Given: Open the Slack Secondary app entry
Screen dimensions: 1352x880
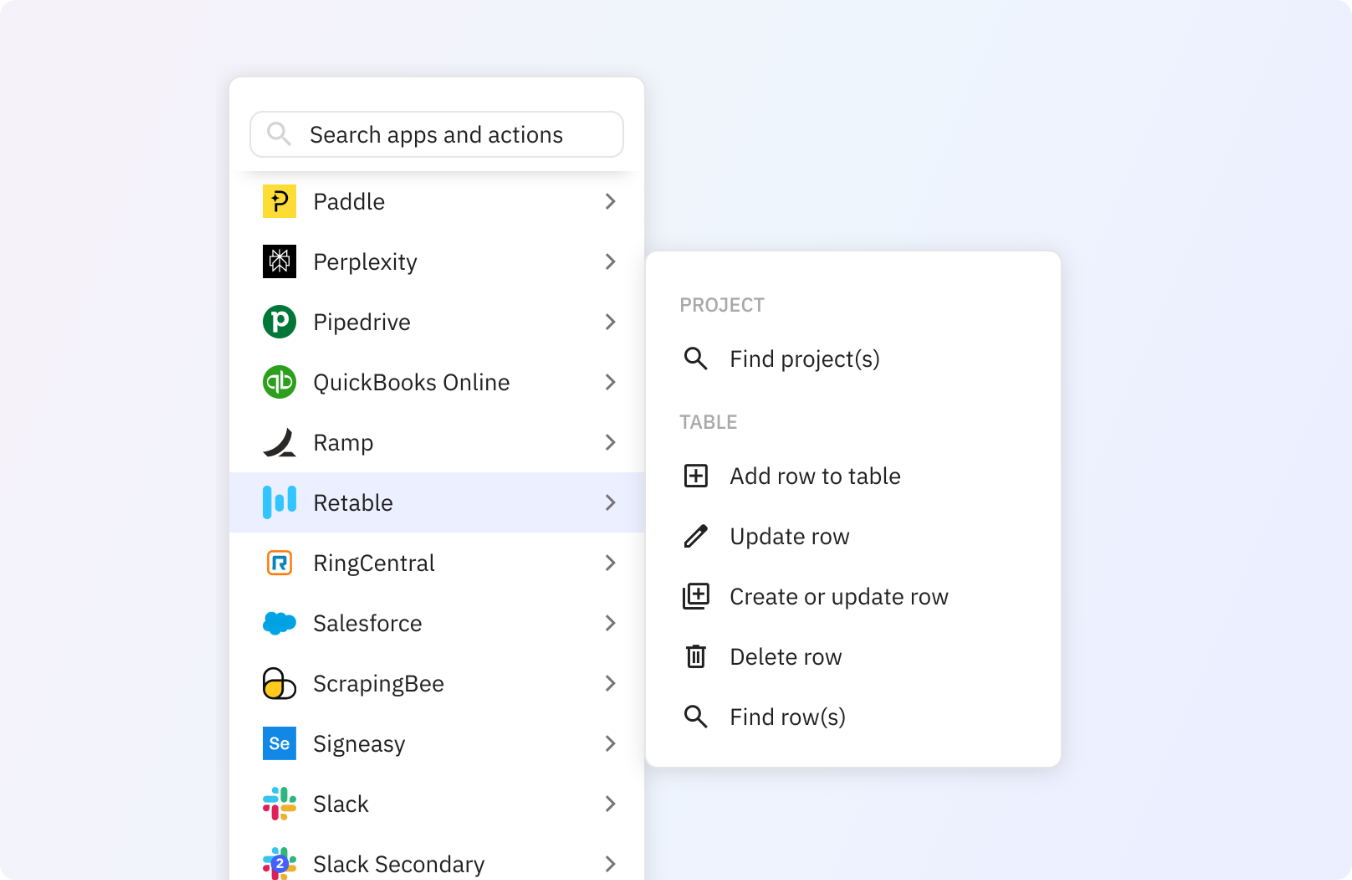Looking at the screenshot, I should pyautogui.click(x=436, y=858).
